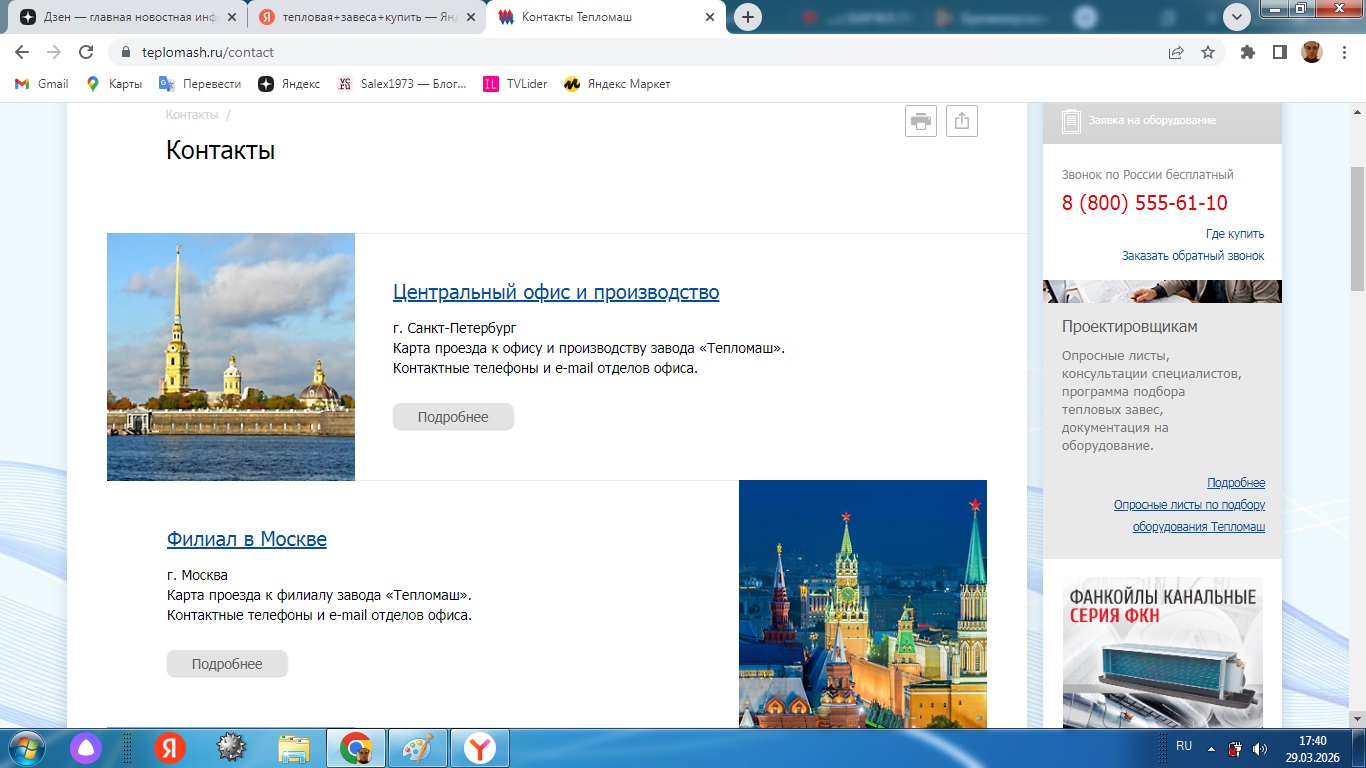The image size is (1366, 768).
Task: Open the Центральный офис и производство link
Action: [x=556, y=292]
